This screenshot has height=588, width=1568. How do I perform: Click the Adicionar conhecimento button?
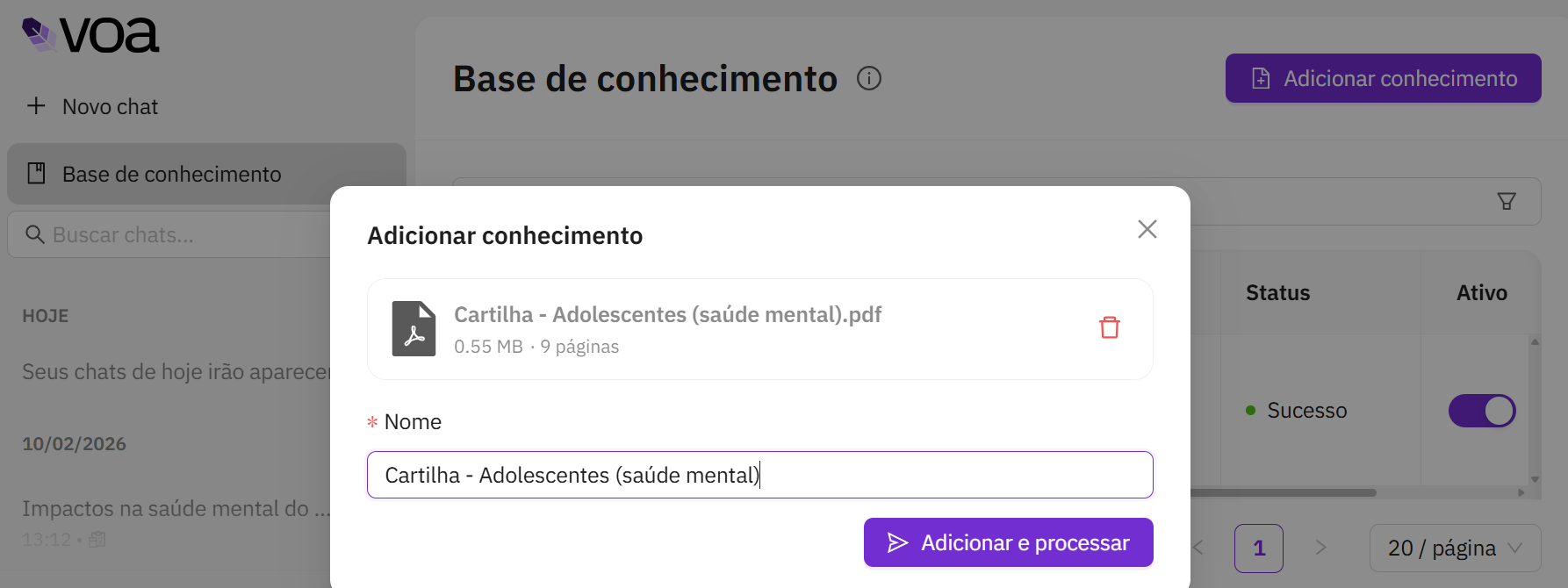1382,79
